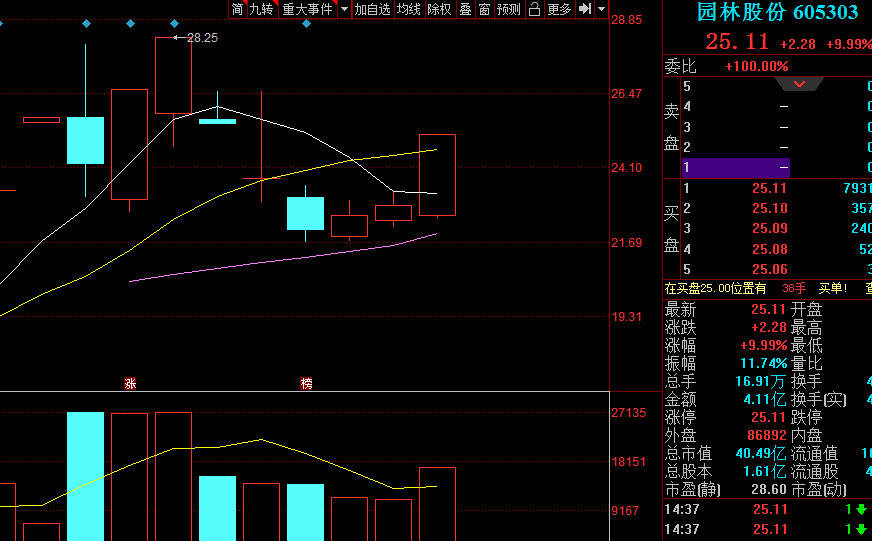Click the 涨幅 +9.99% value
Viewport: 872px width, 541px height.
[764, 345]
